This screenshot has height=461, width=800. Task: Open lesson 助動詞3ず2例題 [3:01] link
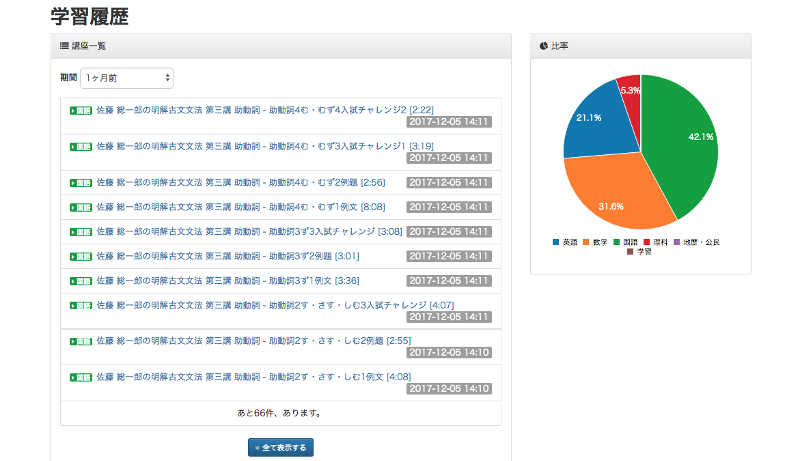tap(228, 255)
